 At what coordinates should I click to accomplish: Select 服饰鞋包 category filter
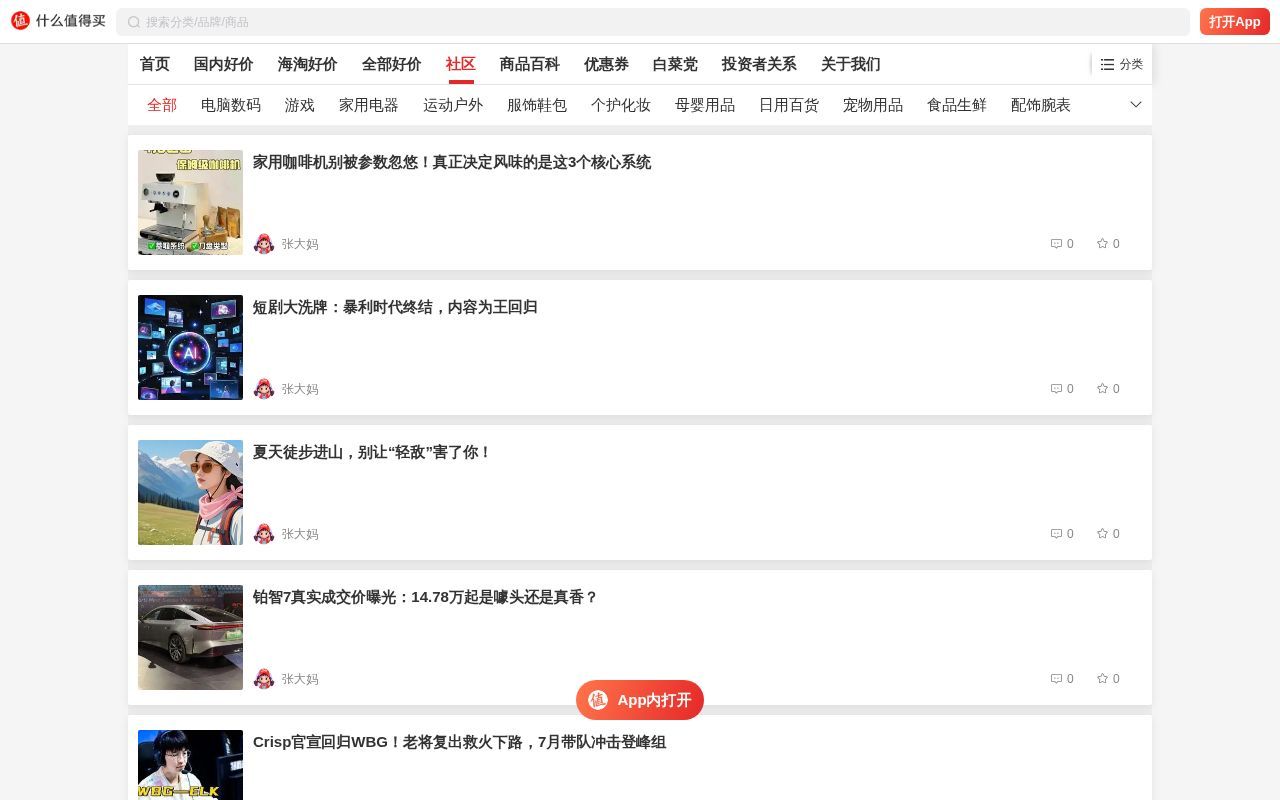point(537,105)
